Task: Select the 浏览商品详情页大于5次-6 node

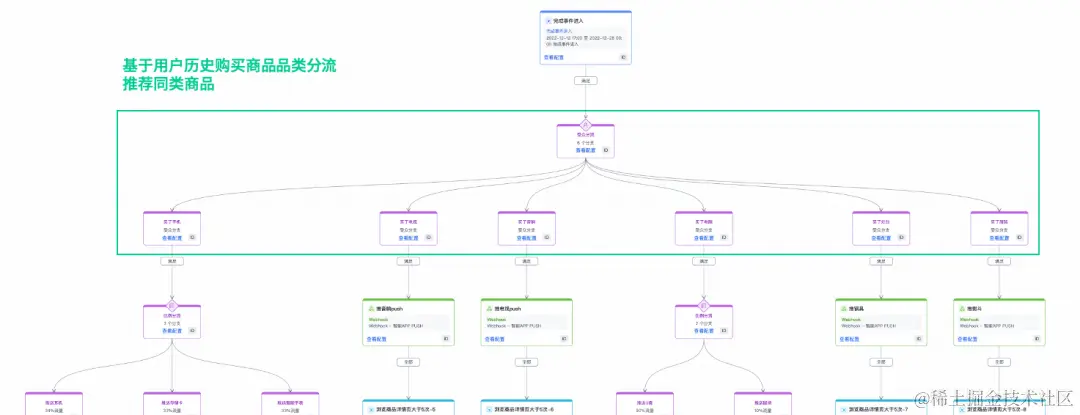Action: tap(526, 407)
